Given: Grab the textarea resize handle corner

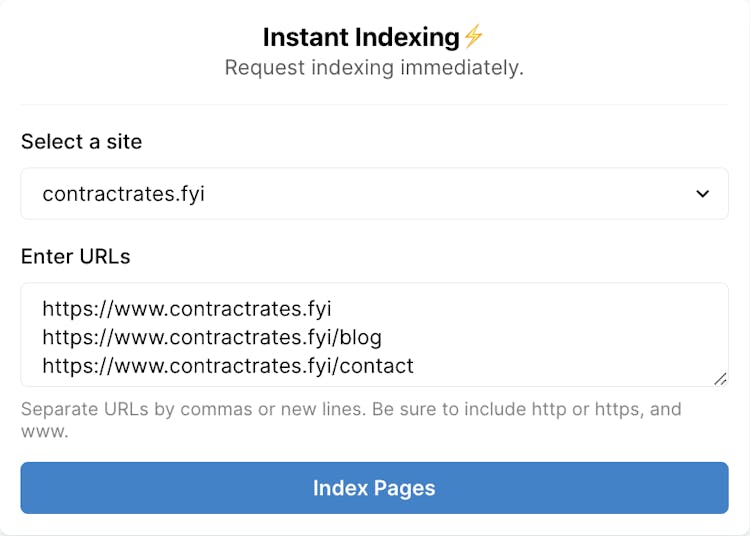Looking at the screenshot, I should click(720, 378).
